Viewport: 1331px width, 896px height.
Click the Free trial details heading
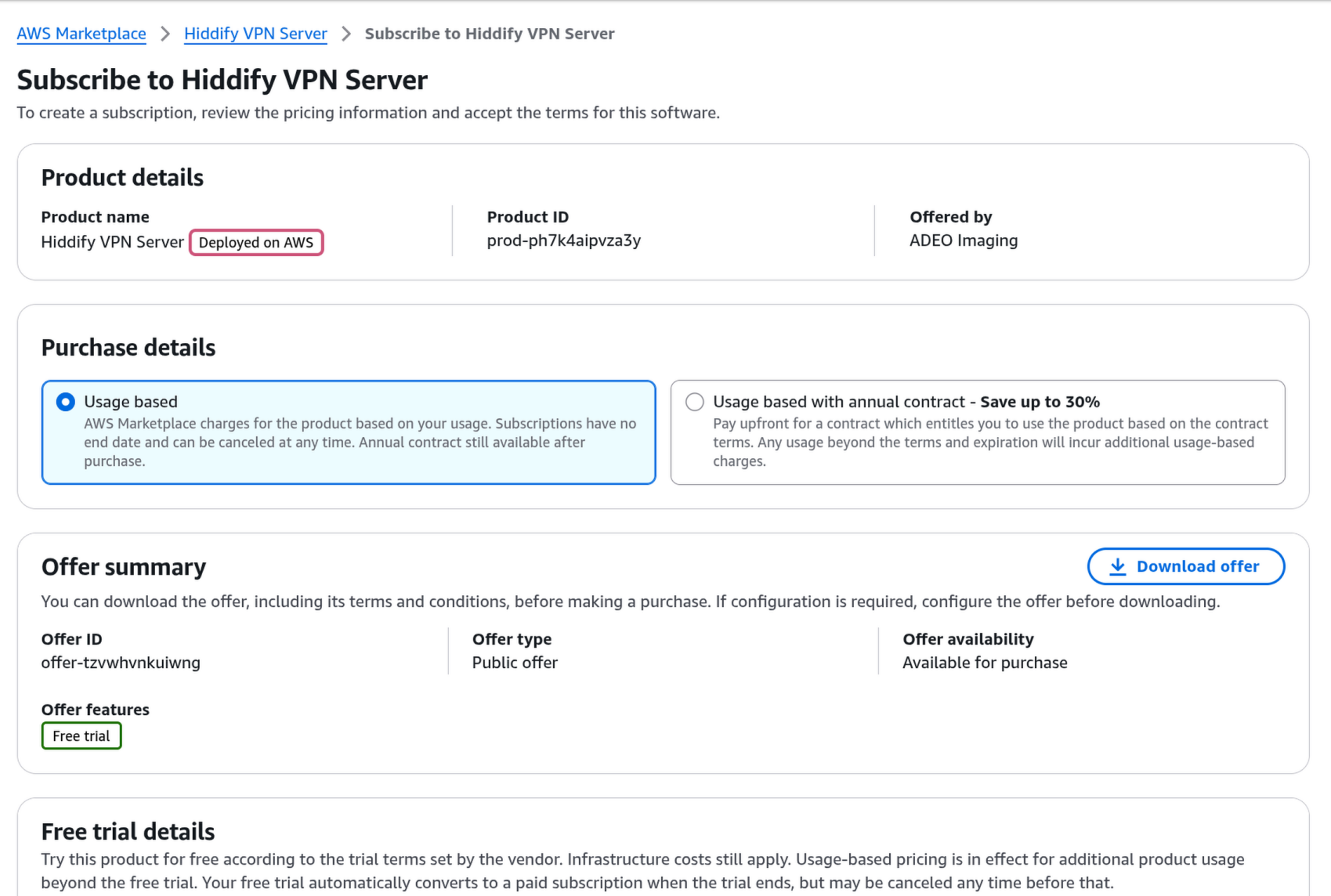128,831
